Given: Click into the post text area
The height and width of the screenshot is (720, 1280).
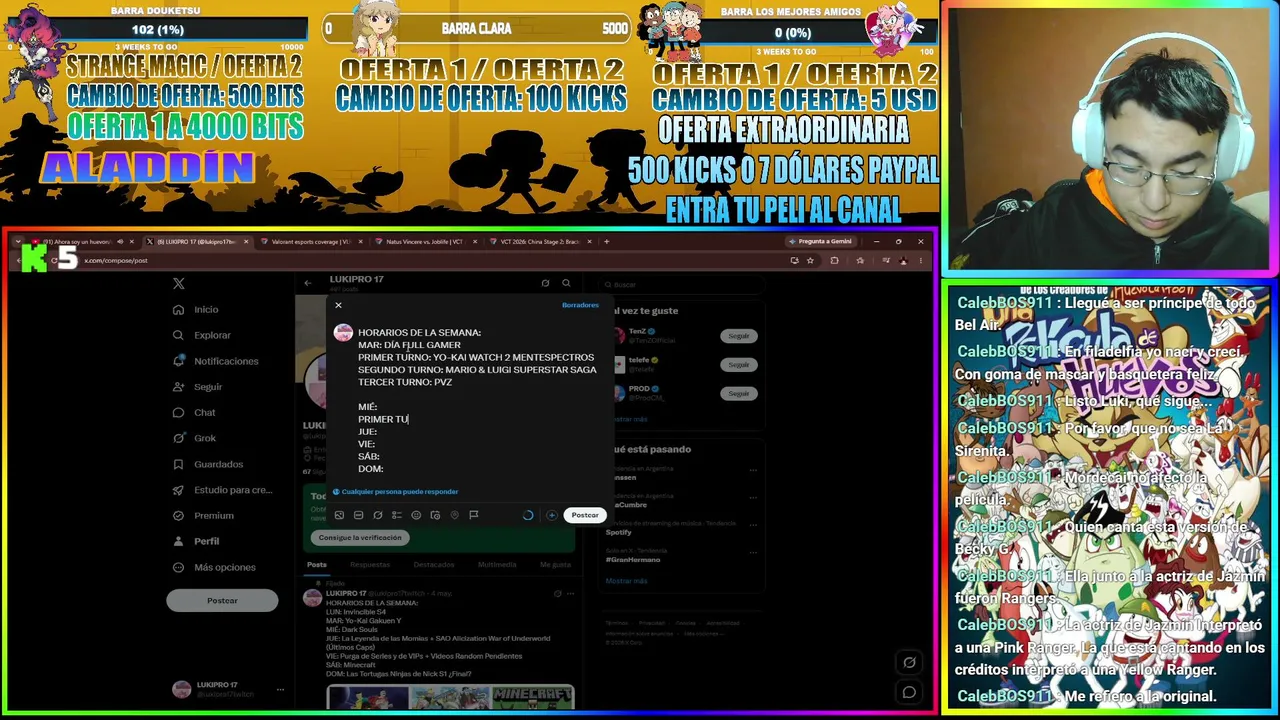Looking at the screenshot, I should (x=477, y=400).
